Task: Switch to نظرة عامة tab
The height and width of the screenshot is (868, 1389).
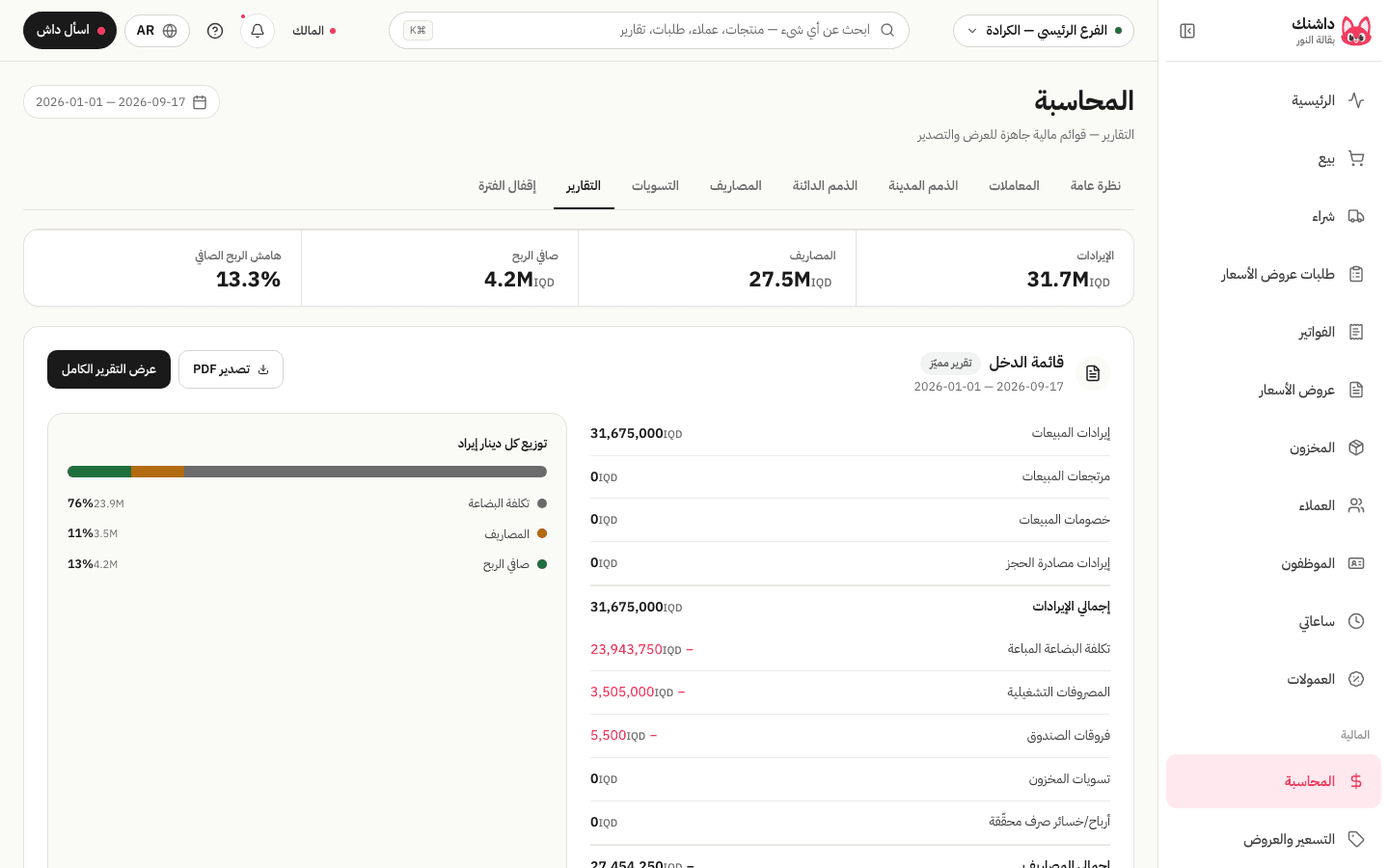Action: click(1095, 186)
